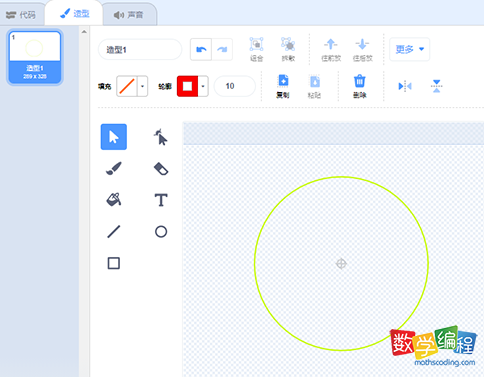Switch to the 代码 (Code) tab
The image size is (484, 377).
[21, 15]
